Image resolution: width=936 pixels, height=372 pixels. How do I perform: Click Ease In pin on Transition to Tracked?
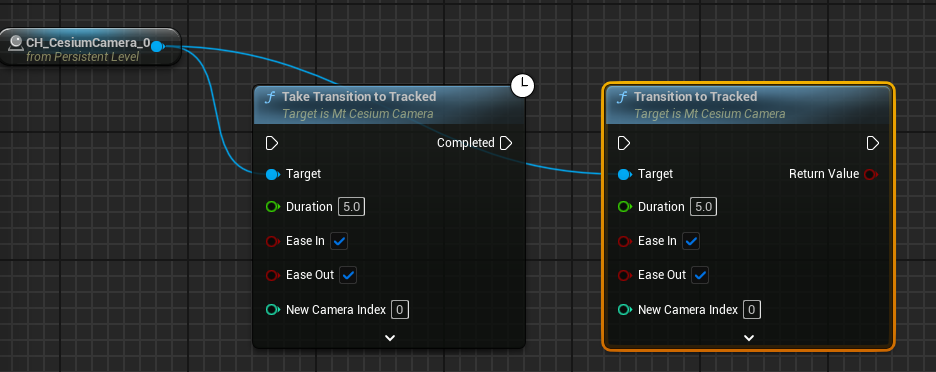625,241
